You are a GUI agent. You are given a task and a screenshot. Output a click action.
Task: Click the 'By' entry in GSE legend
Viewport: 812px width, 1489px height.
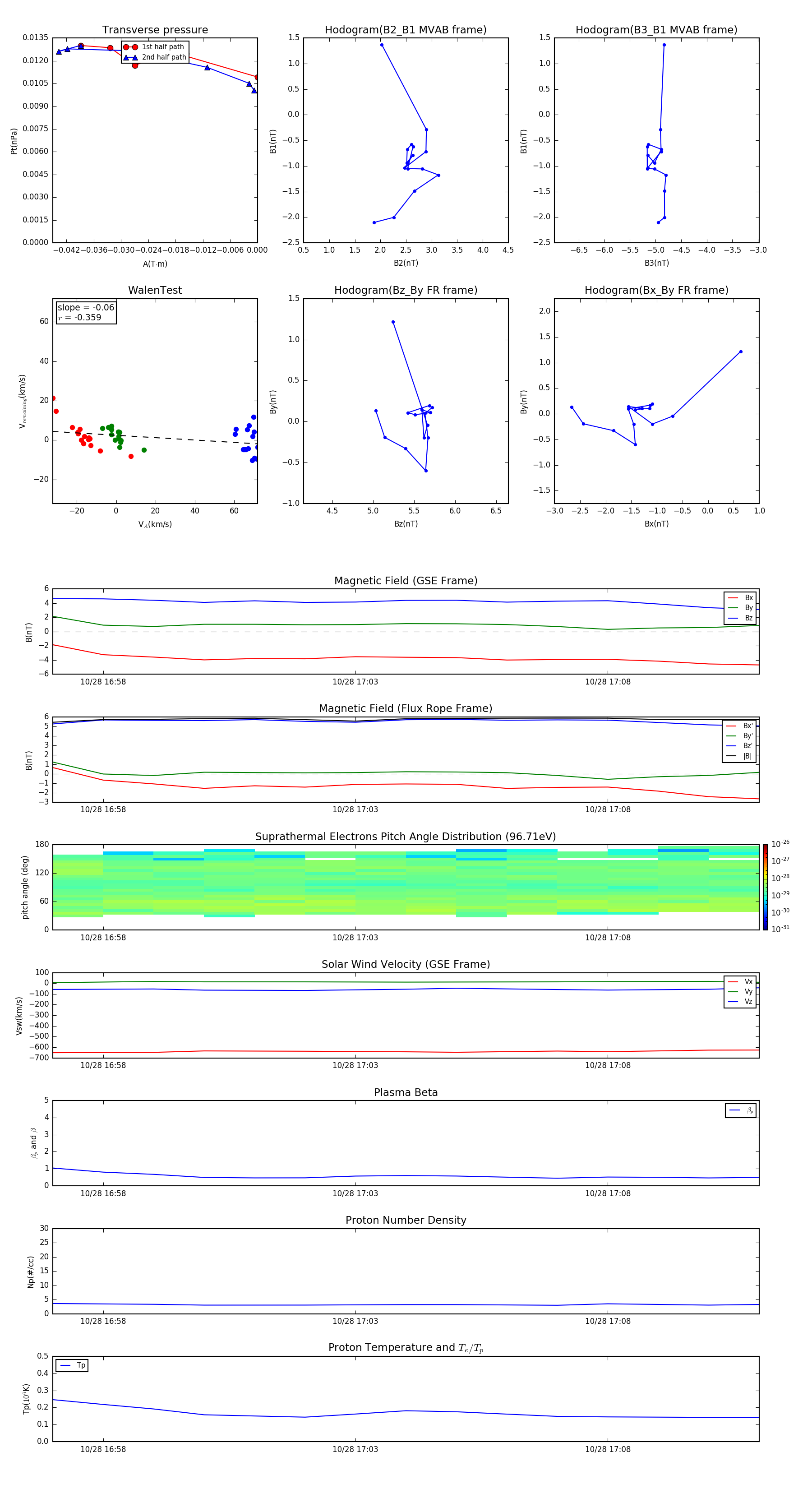click(740, 607)
